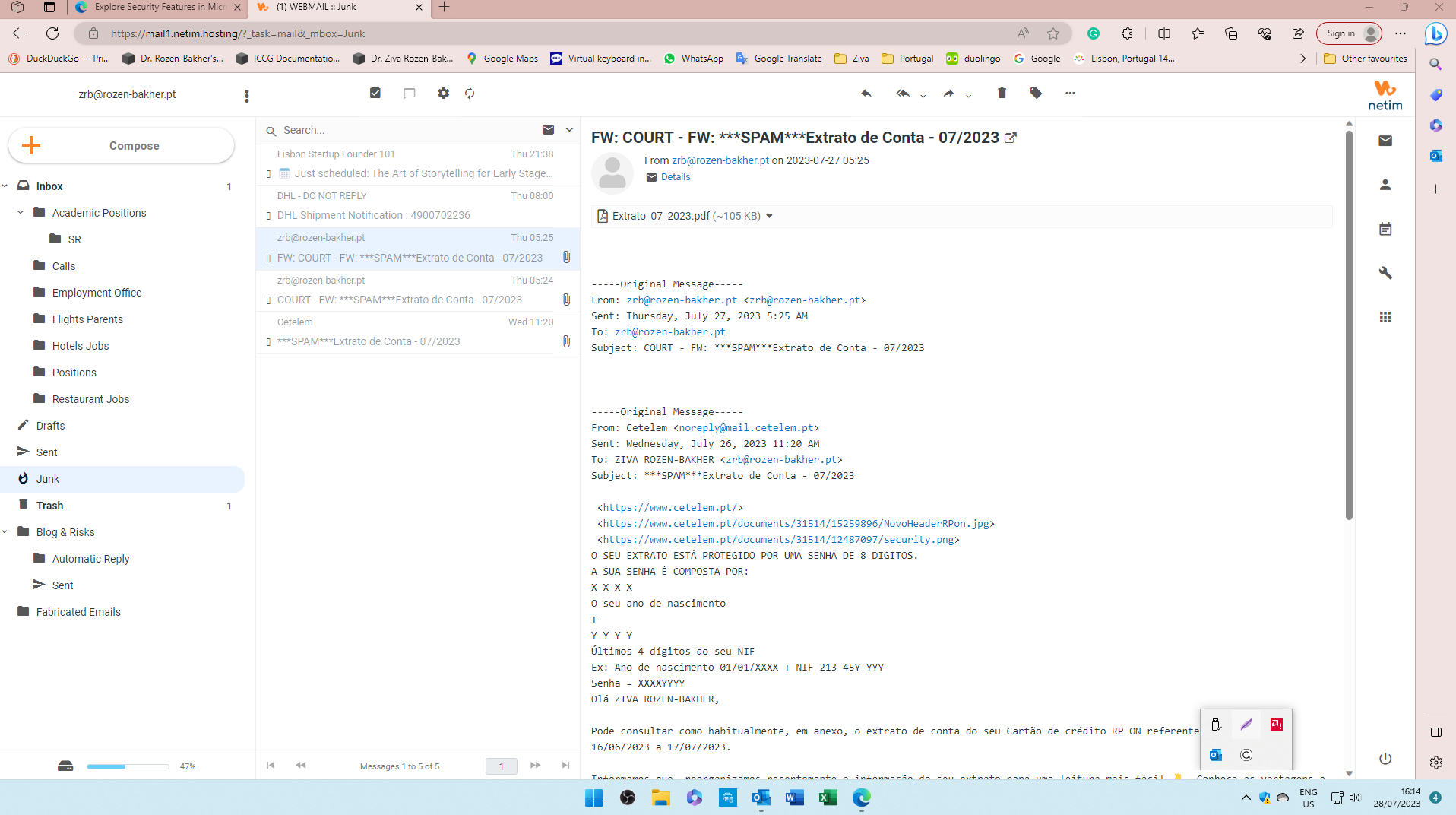Open the Mail icon in right sidebar
Viewport: 1456px width, 815px height.
(x=1385, y=141)
